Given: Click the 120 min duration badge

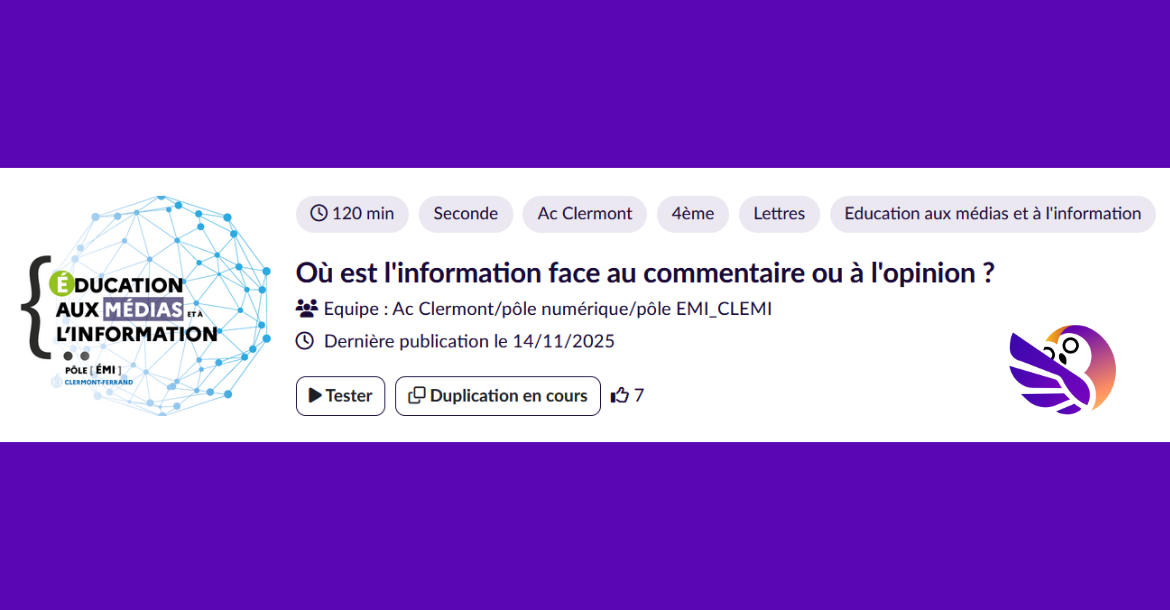Looking at the screenshot, I should click(x=352, y=213).
